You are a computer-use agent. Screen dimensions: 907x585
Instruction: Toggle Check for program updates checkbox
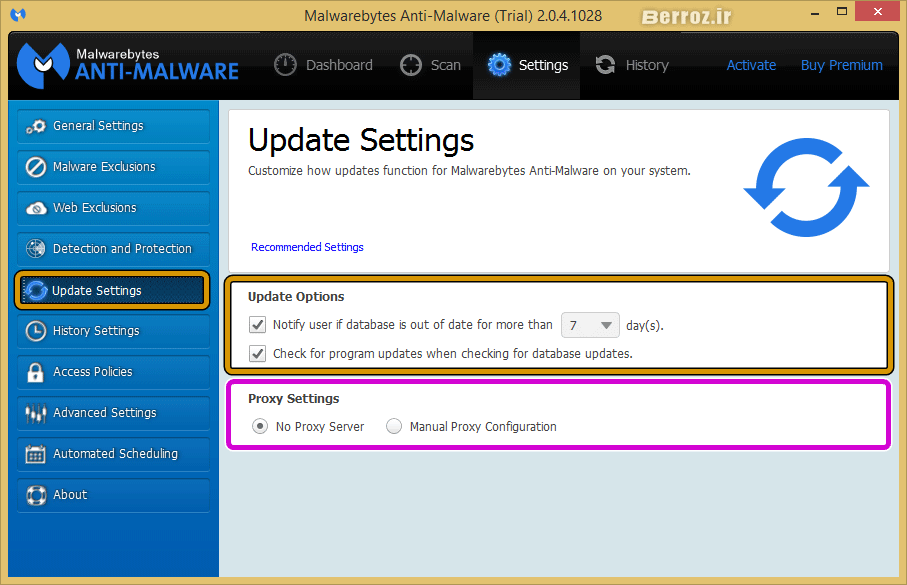[257, 353]
